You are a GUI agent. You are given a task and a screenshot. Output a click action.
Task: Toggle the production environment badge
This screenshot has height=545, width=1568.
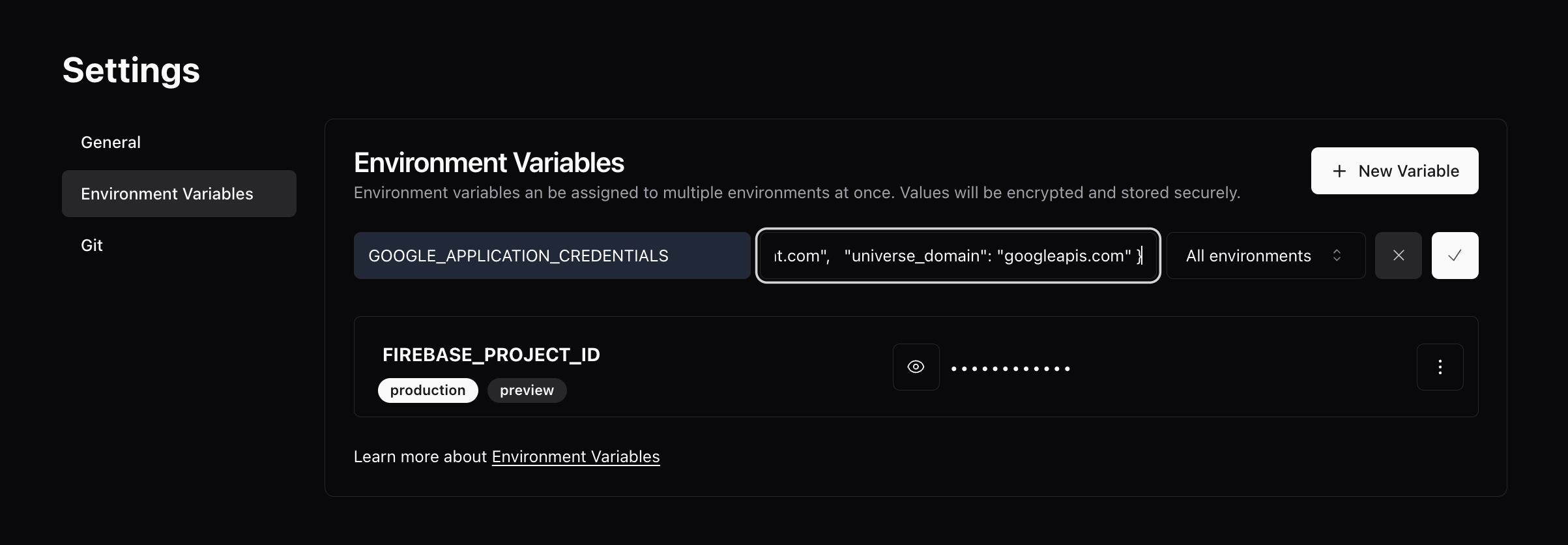coord(428,390)
